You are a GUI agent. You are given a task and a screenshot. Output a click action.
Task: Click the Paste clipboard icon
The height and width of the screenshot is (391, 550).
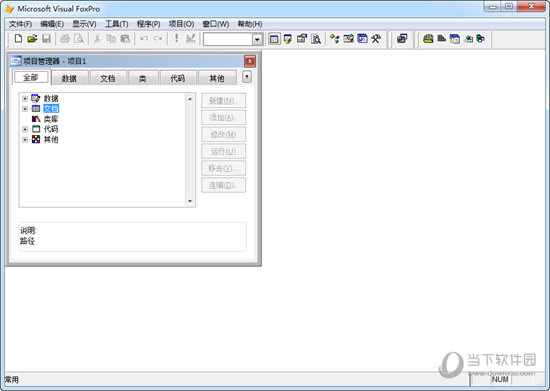(125, 38)
